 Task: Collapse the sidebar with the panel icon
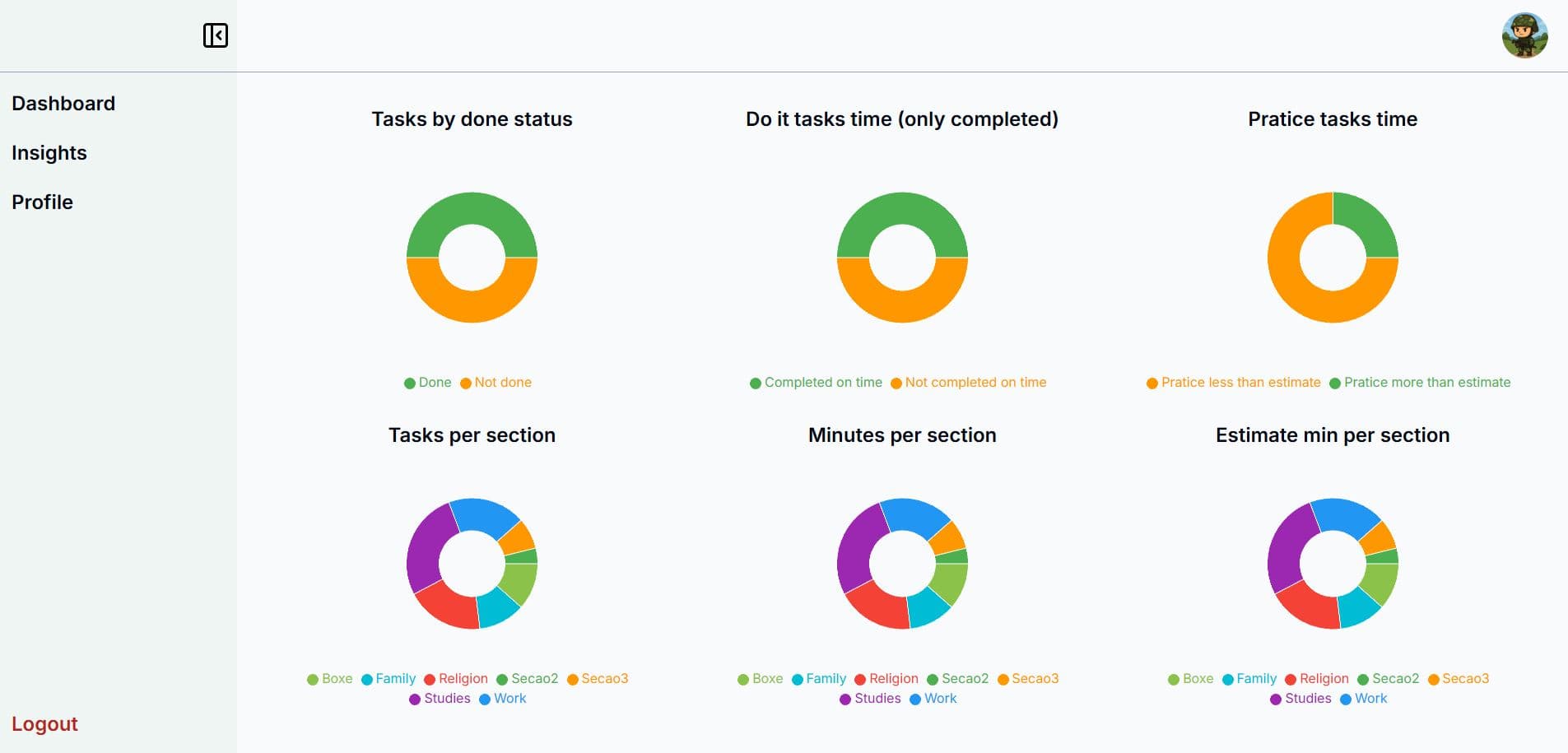tap(215, 35)
